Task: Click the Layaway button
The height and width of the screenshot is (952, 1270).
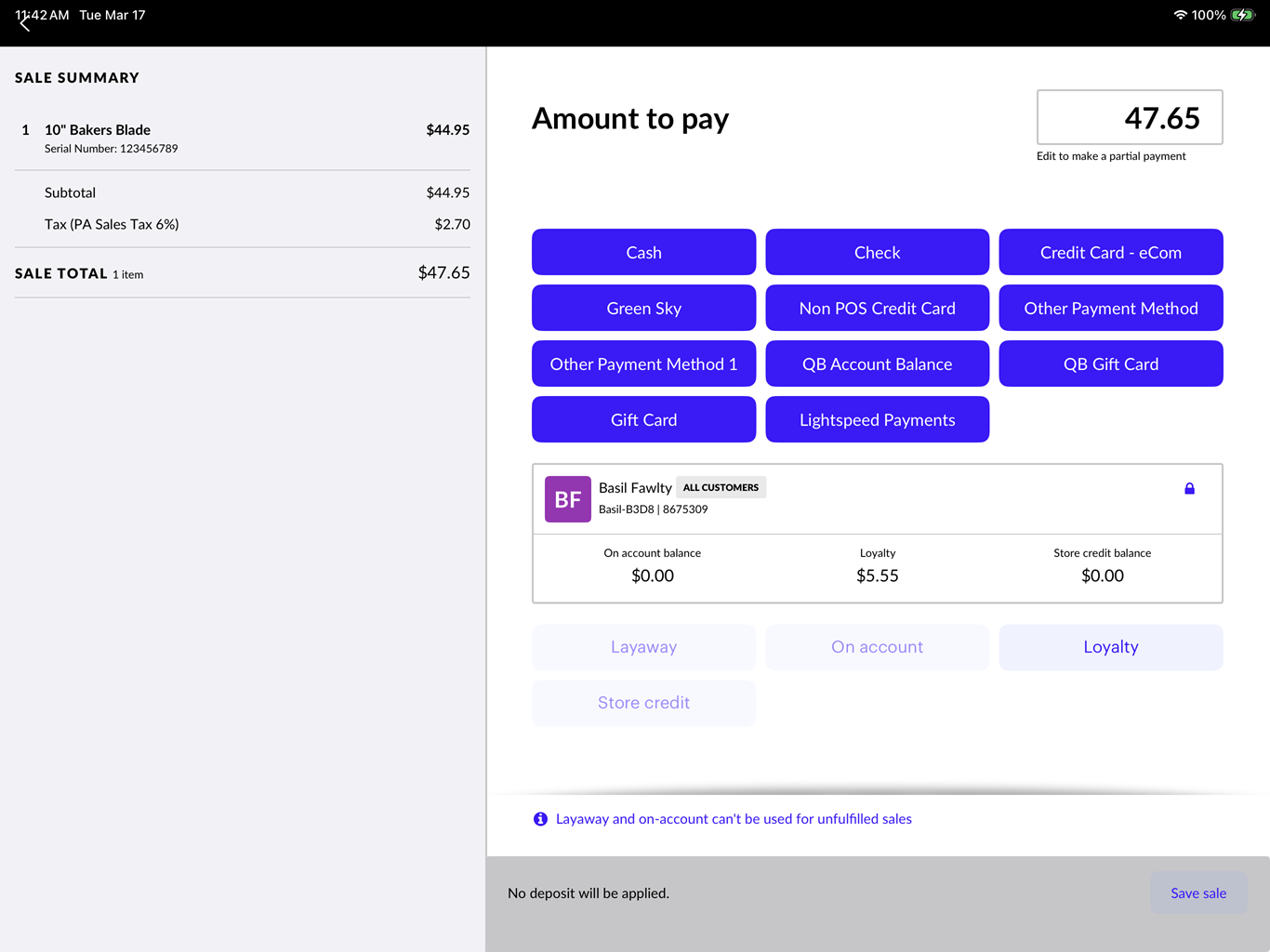Action: (x=643, y=647)
